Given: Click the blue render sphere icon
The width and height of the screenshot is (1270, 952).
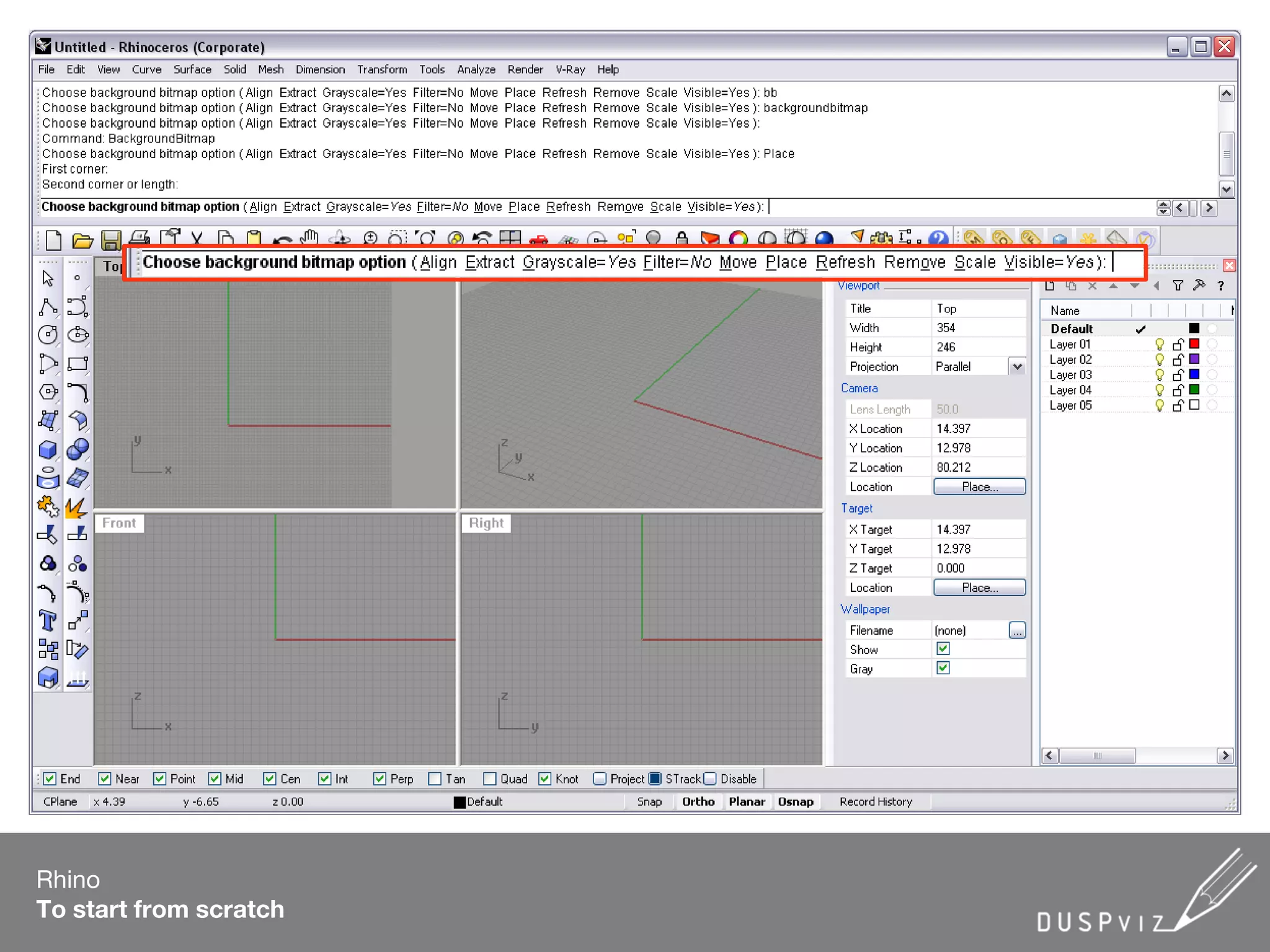Looking at the screenshot, I should 824,239.
